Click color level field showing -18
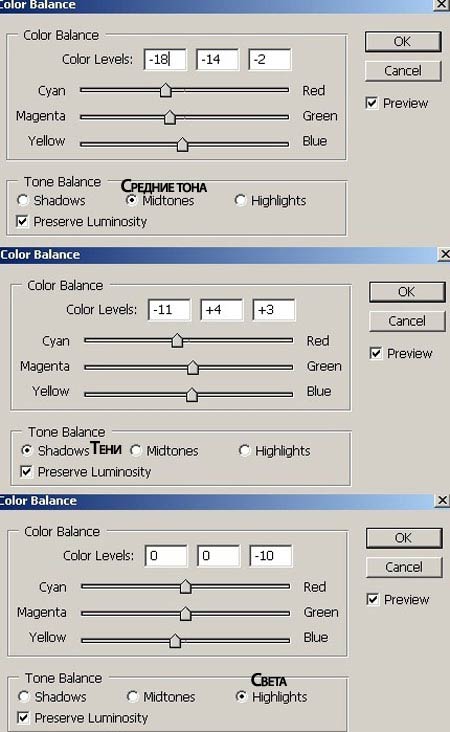Screen dimensions: 450x732 [165, 60]
